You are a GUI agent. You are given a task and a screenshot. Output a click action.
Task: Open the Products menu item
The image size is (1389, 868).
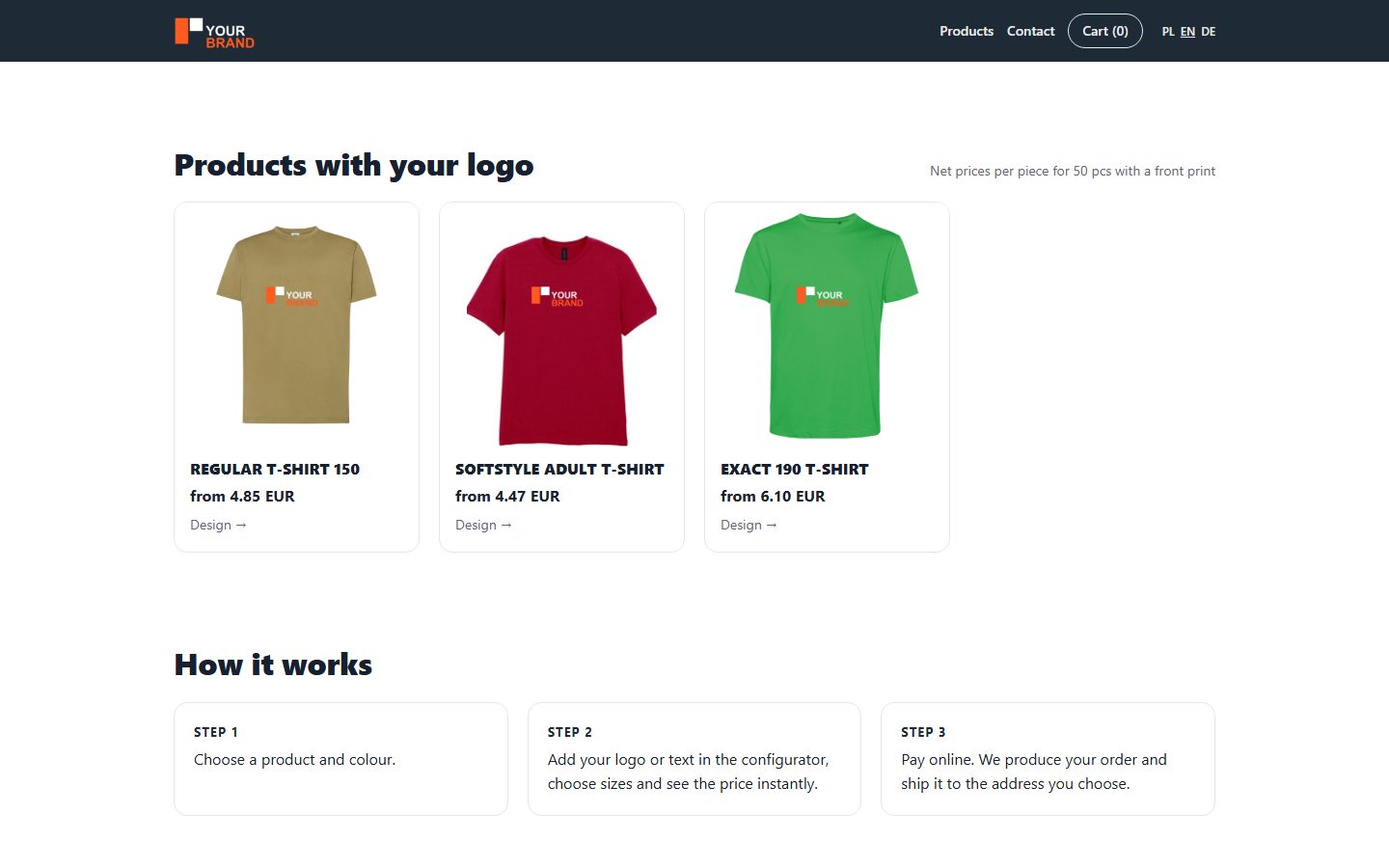(x=967, y=31)
